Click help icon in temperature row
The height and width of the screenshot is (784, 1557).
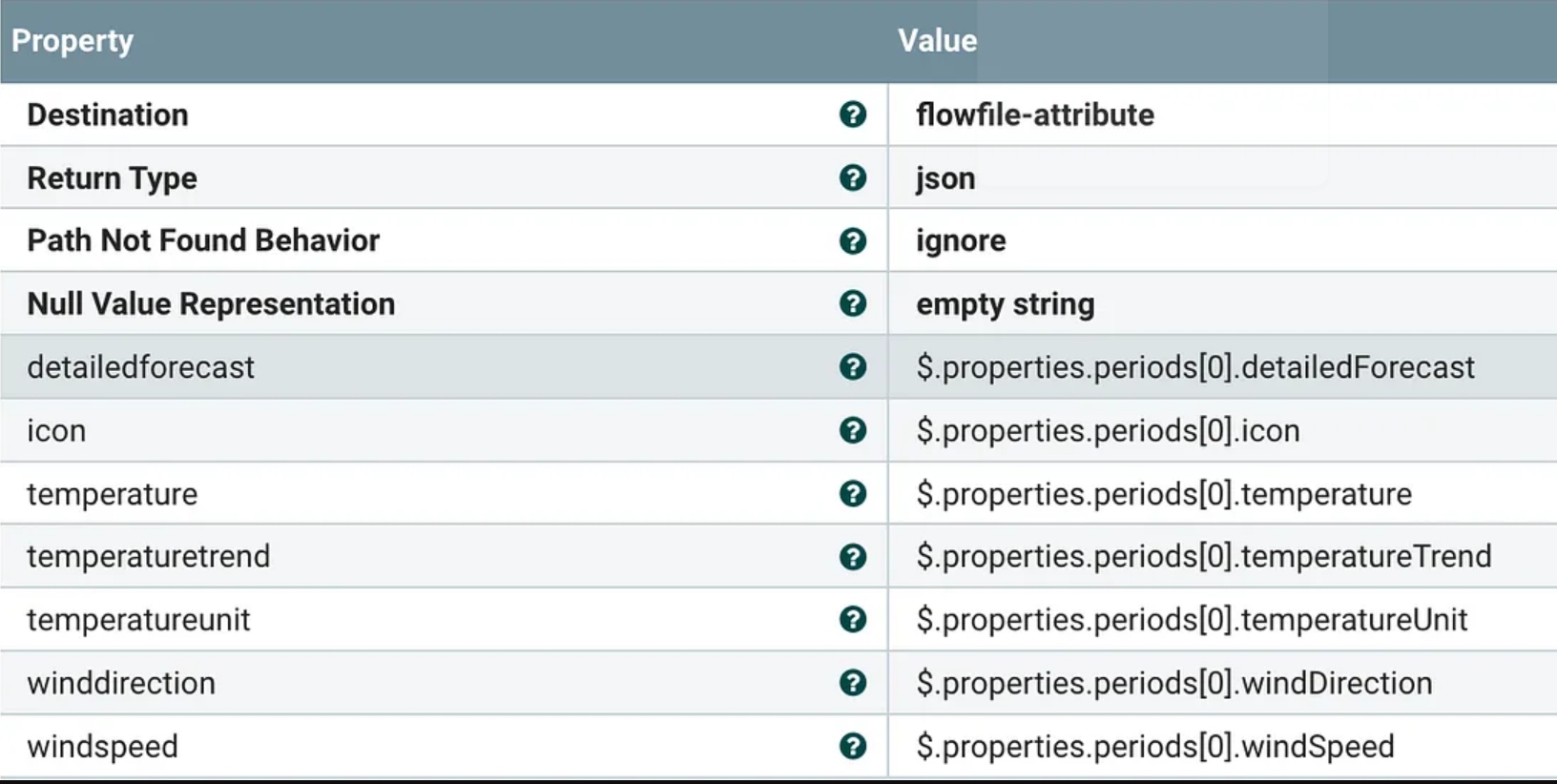(853, 493)
